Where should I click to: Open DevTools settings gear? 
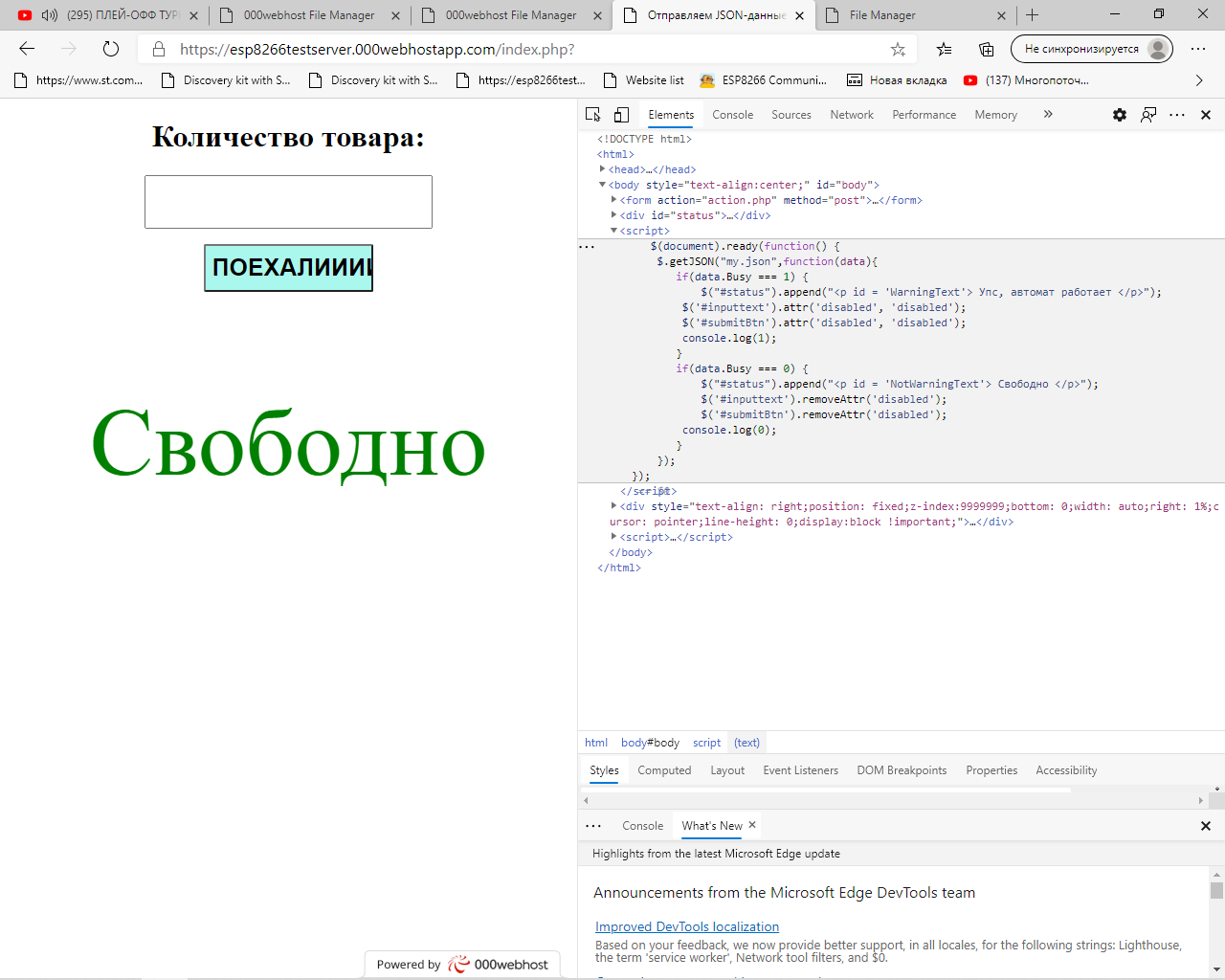point(1119,115)
